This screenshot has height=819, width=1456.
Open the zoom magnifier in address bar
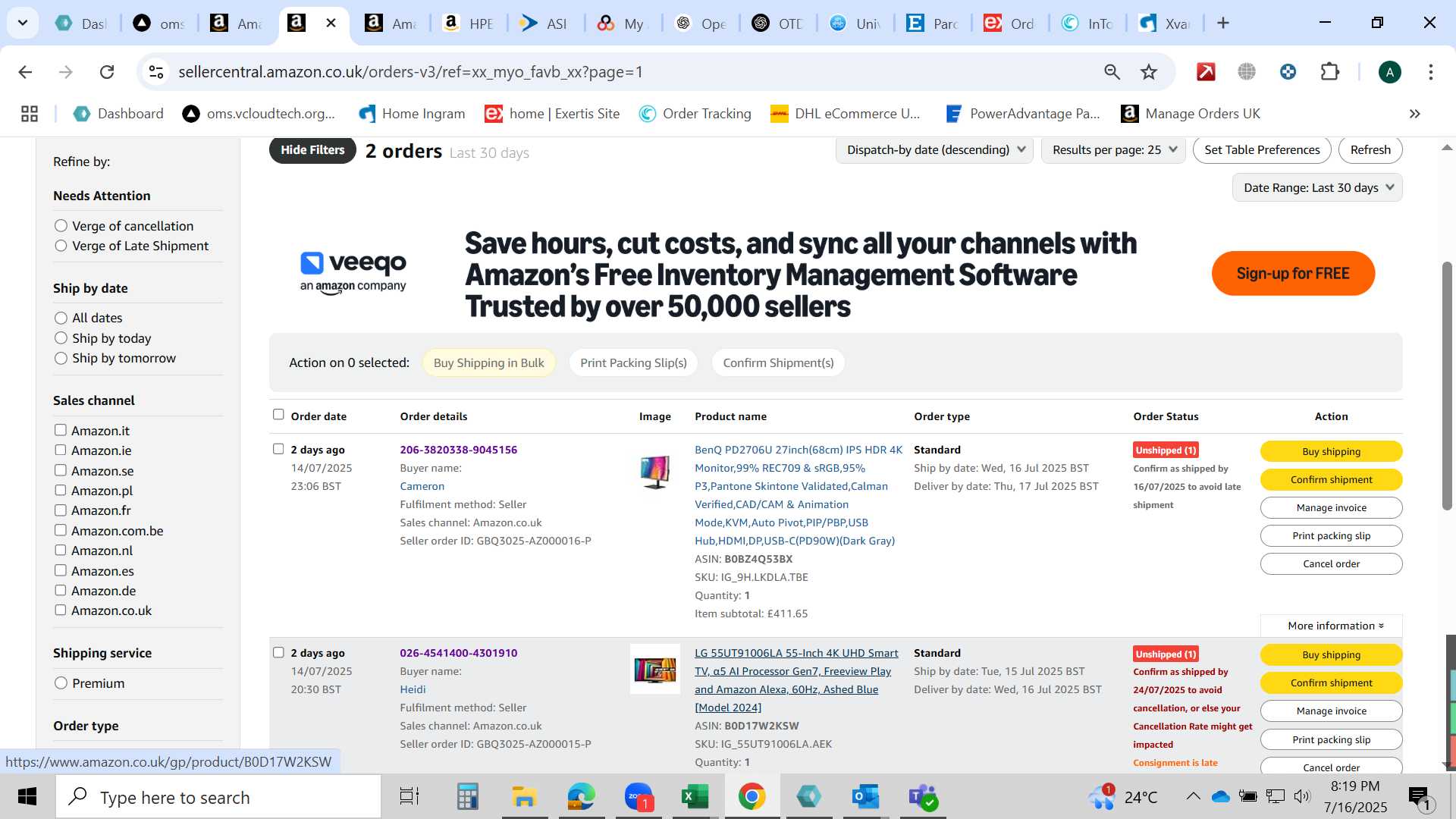click(1112, 72)
